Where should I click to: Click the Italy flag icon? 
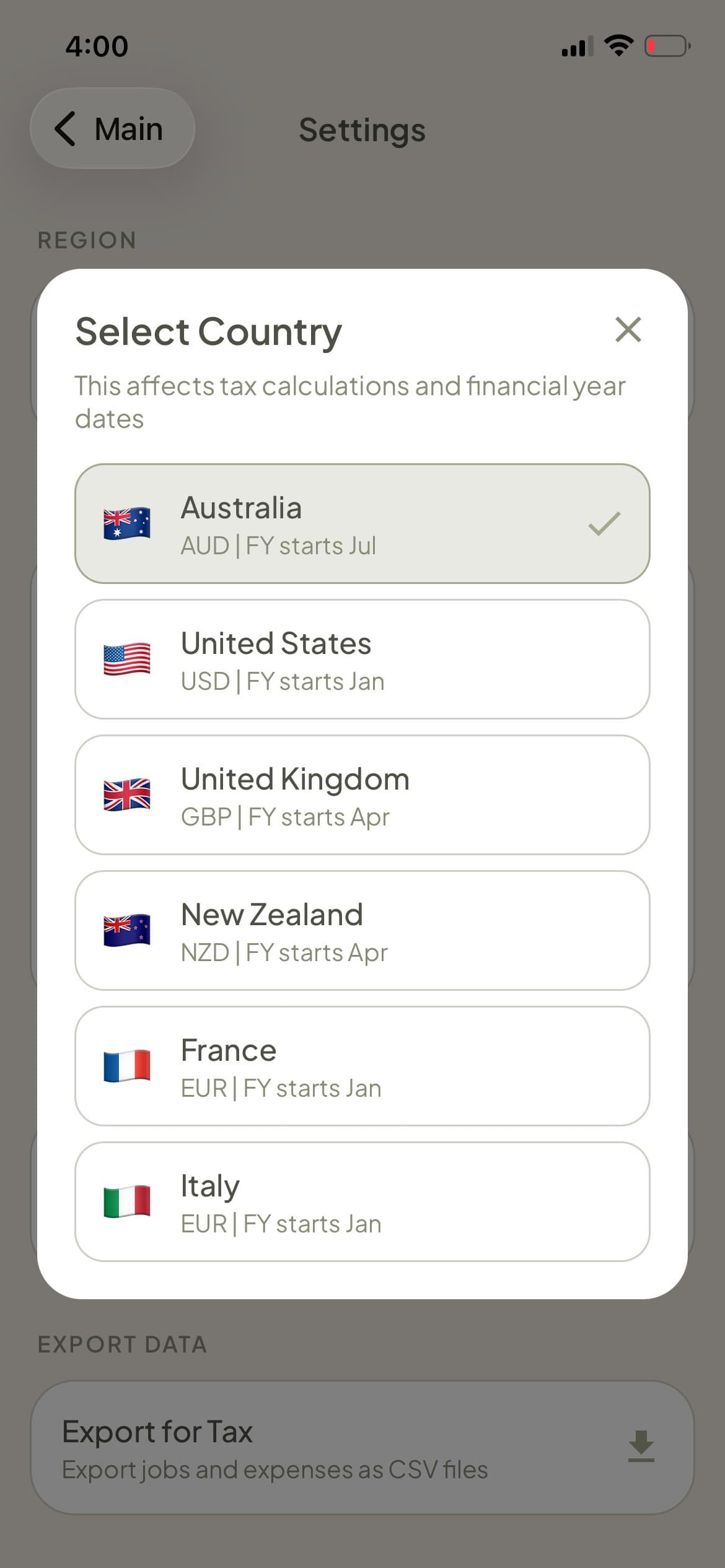click(125, 1201)
